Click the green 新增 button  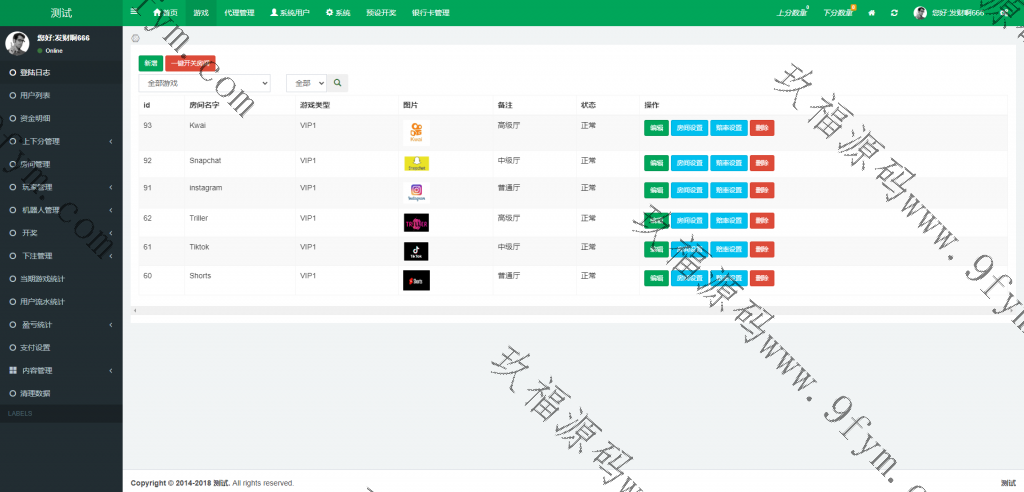pyautogui.click(x=150, y=63)
